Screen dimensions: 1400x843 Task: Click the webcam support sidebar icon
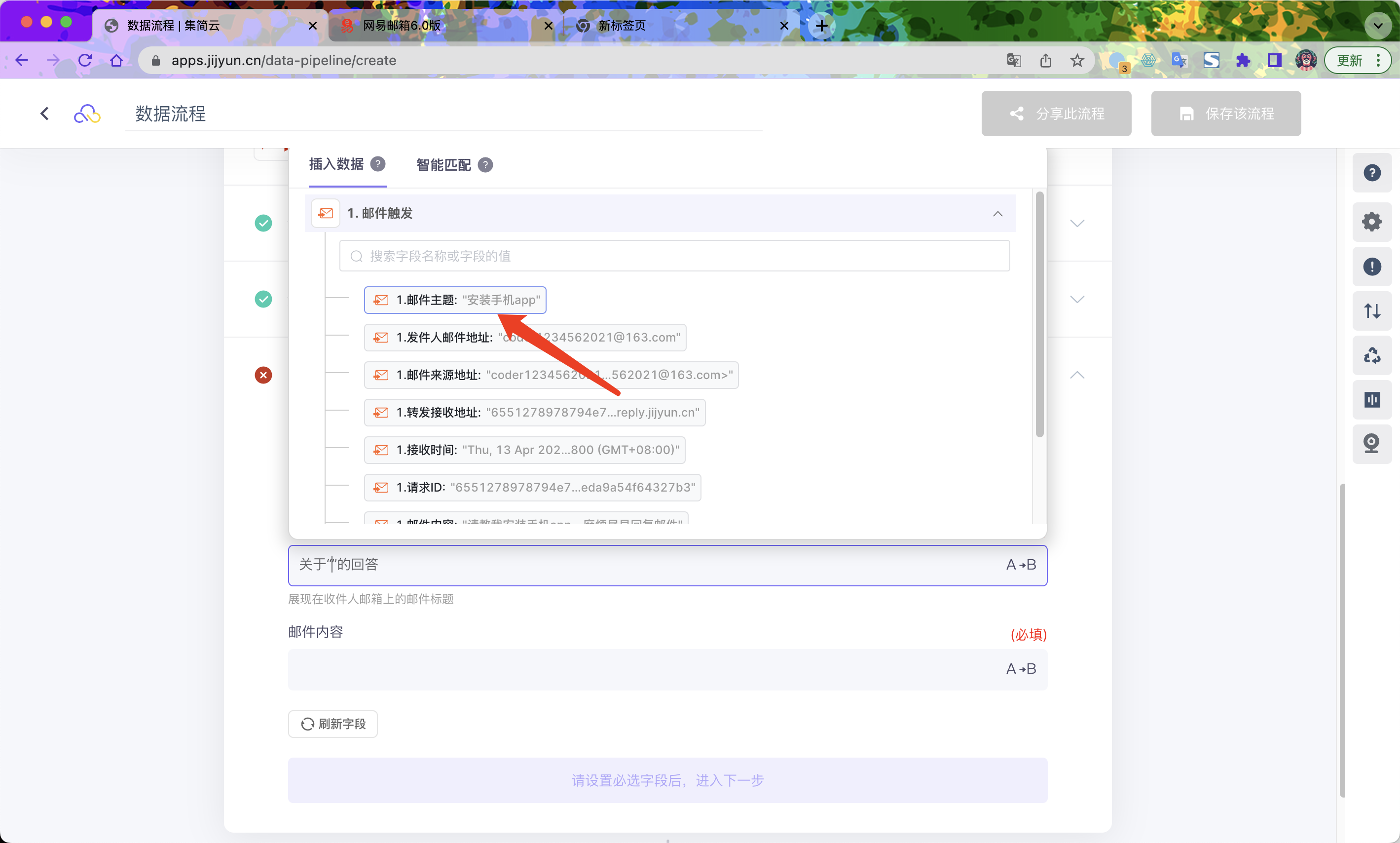pyautogui.click(x=1371, y=444)
